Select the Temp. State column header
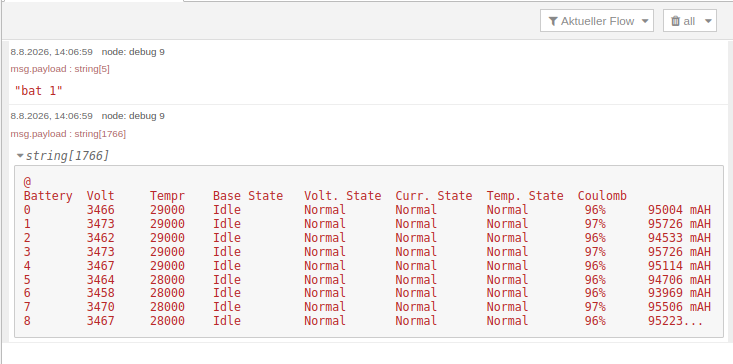This screenshot has height=364, width=733. (525, 196)
